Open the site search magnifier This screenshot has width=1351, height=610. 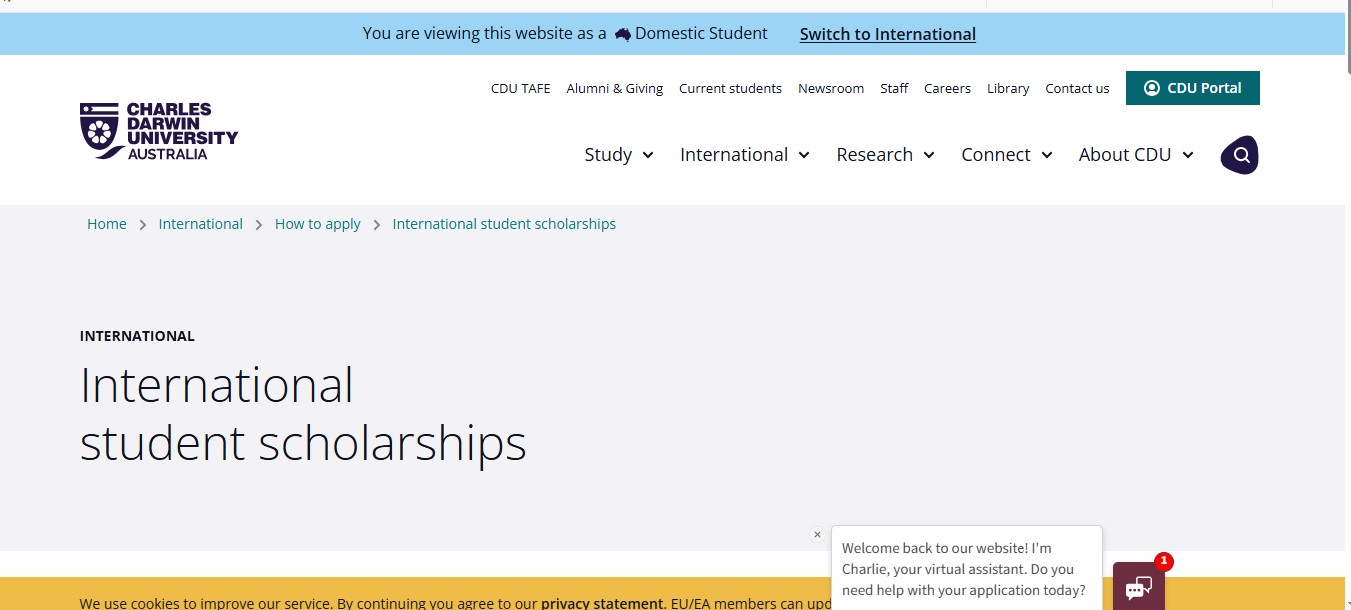click(x=1240, y=154)
